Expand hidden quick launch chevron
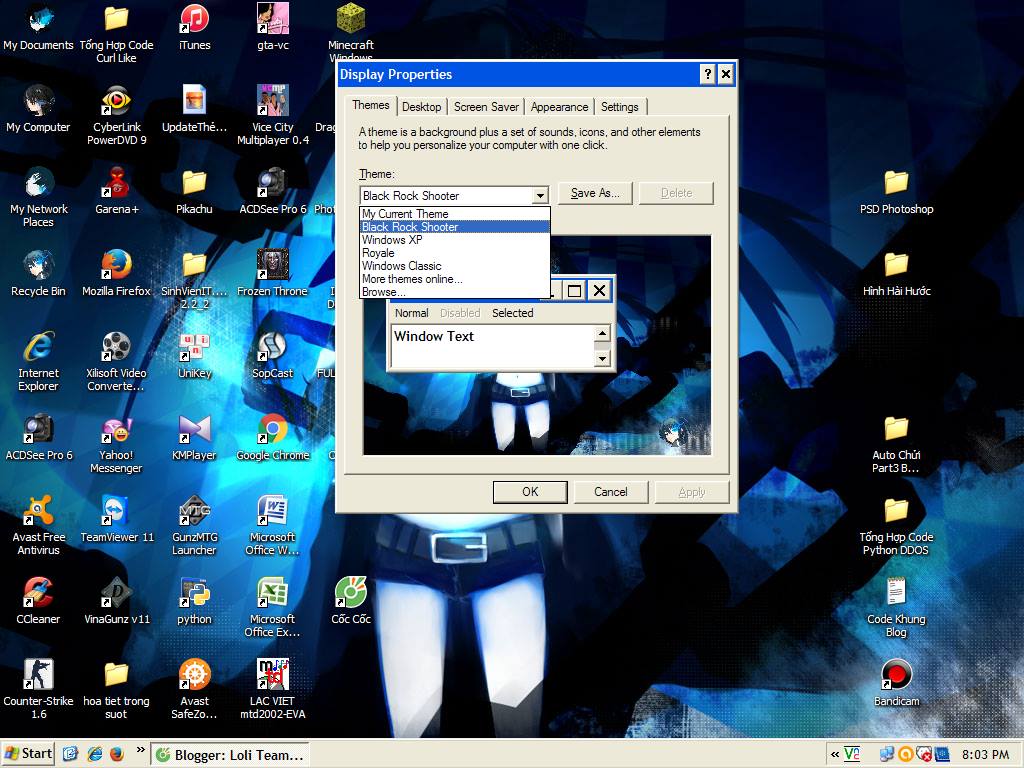This screenshot has height=768, width=1024. [140, 750]
